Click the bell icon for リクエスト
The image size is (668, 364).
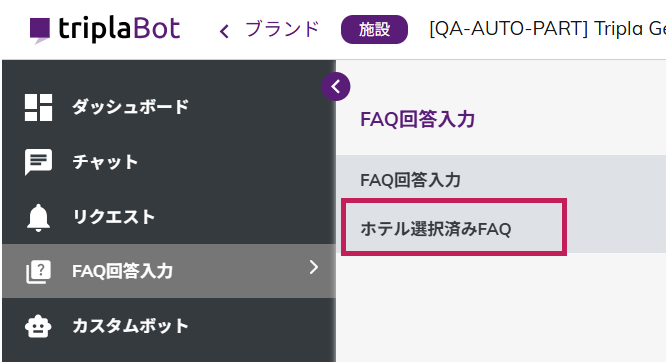click(x=38, y=218)
